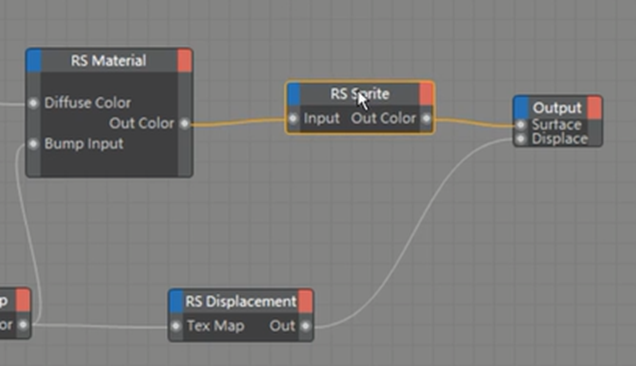Click the red corner of the cut-off left node
The image size is (636, 366).
click(x=23, y=300)
